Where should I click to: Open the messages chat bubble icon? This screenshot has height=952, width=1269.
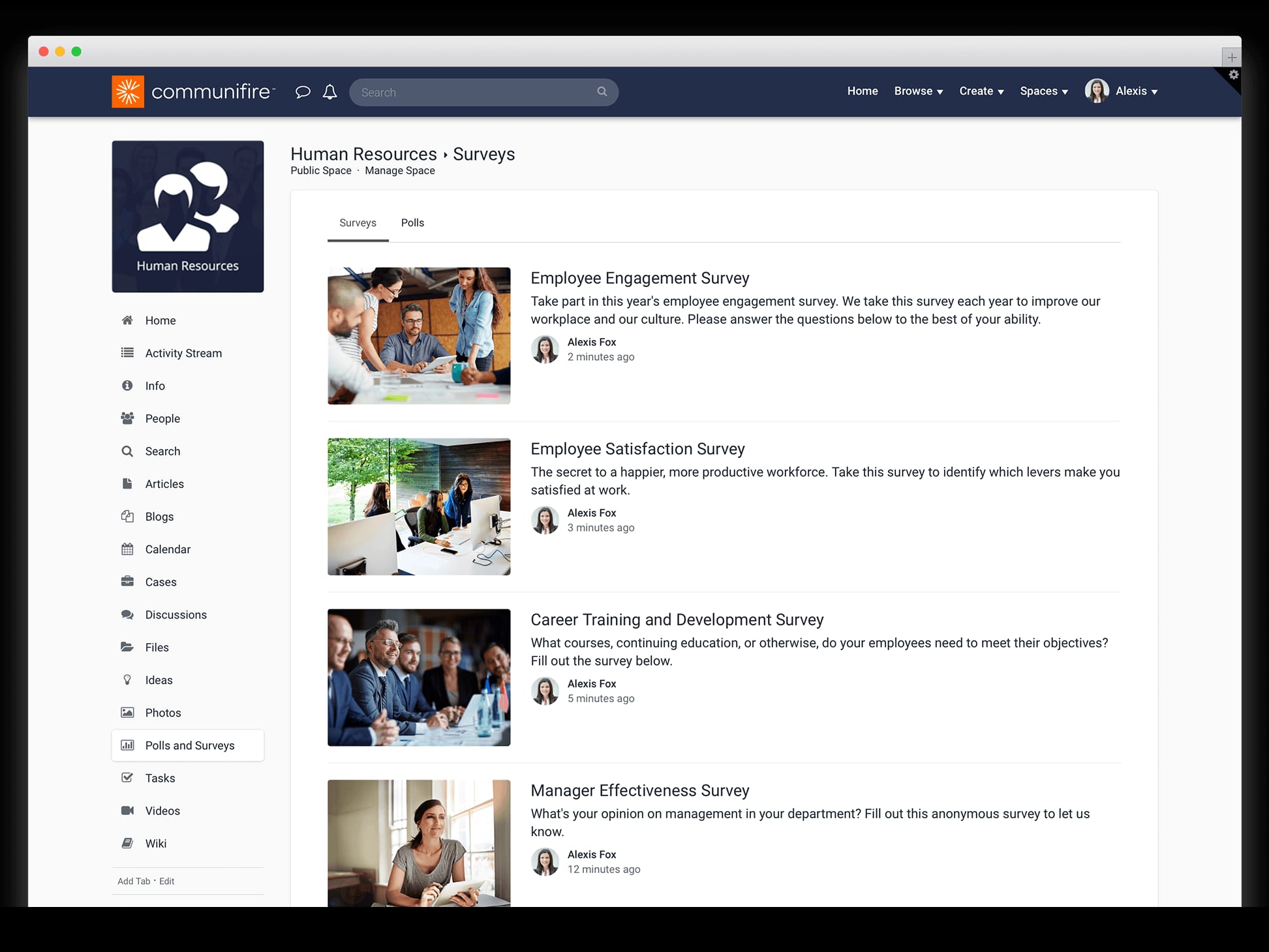(303, 92)
